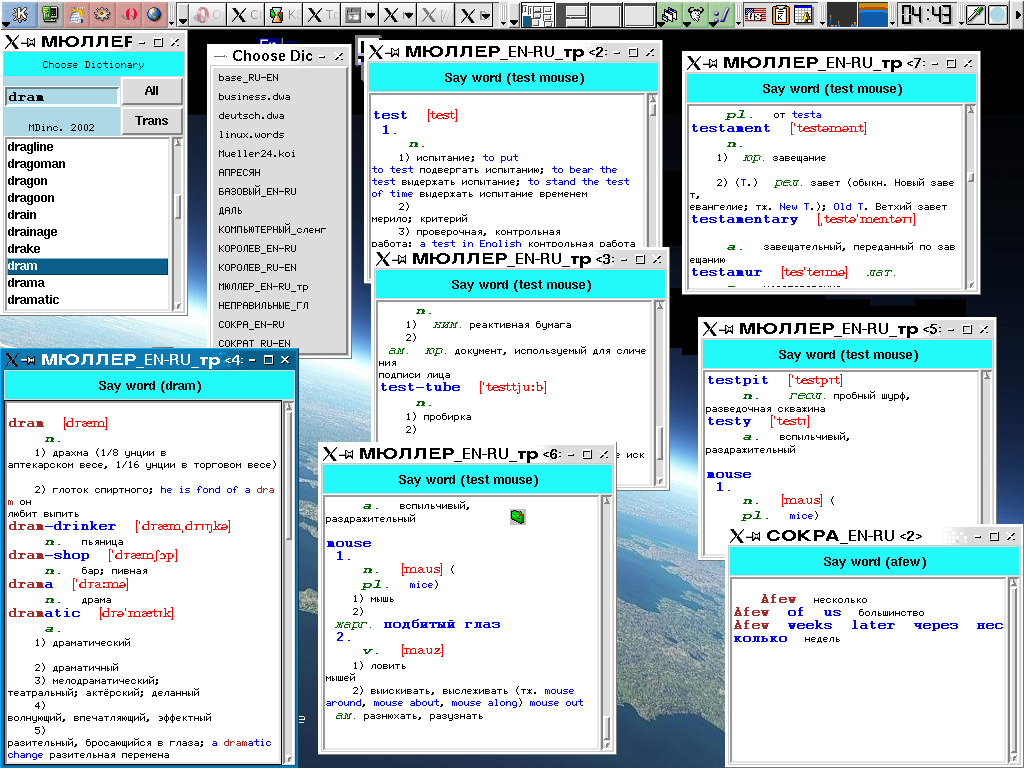
Task: Click 'Say word (afew)' button
Action: (874, 562)
